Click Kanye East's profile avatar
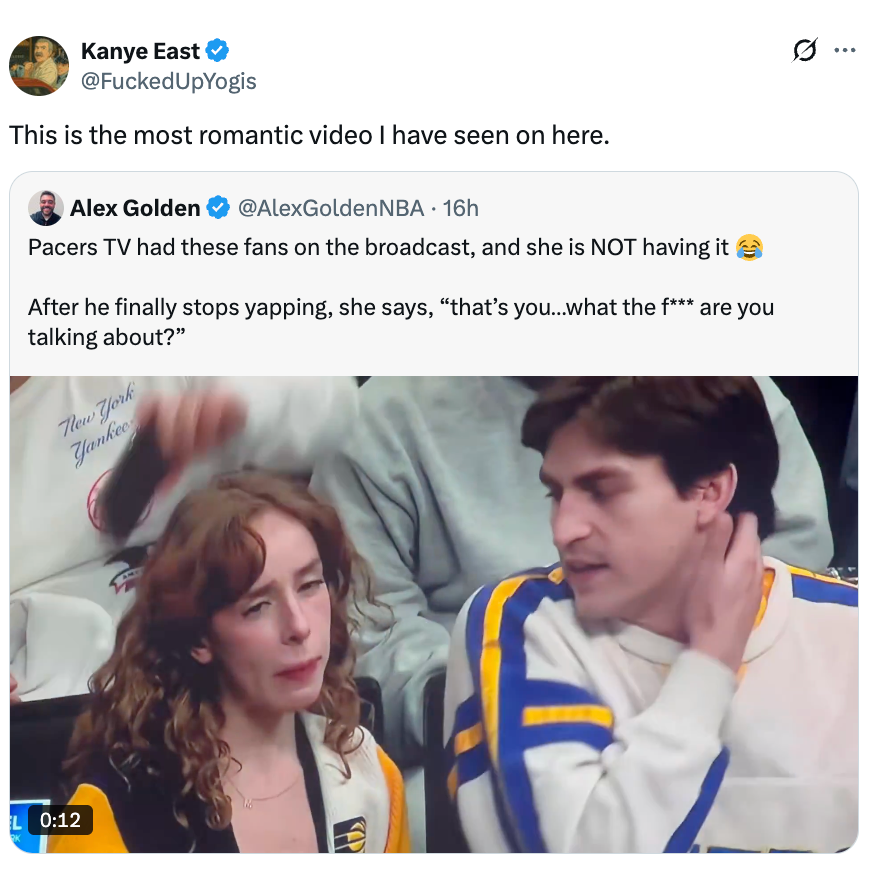This screenshot has width=874, height=874. 39,66
